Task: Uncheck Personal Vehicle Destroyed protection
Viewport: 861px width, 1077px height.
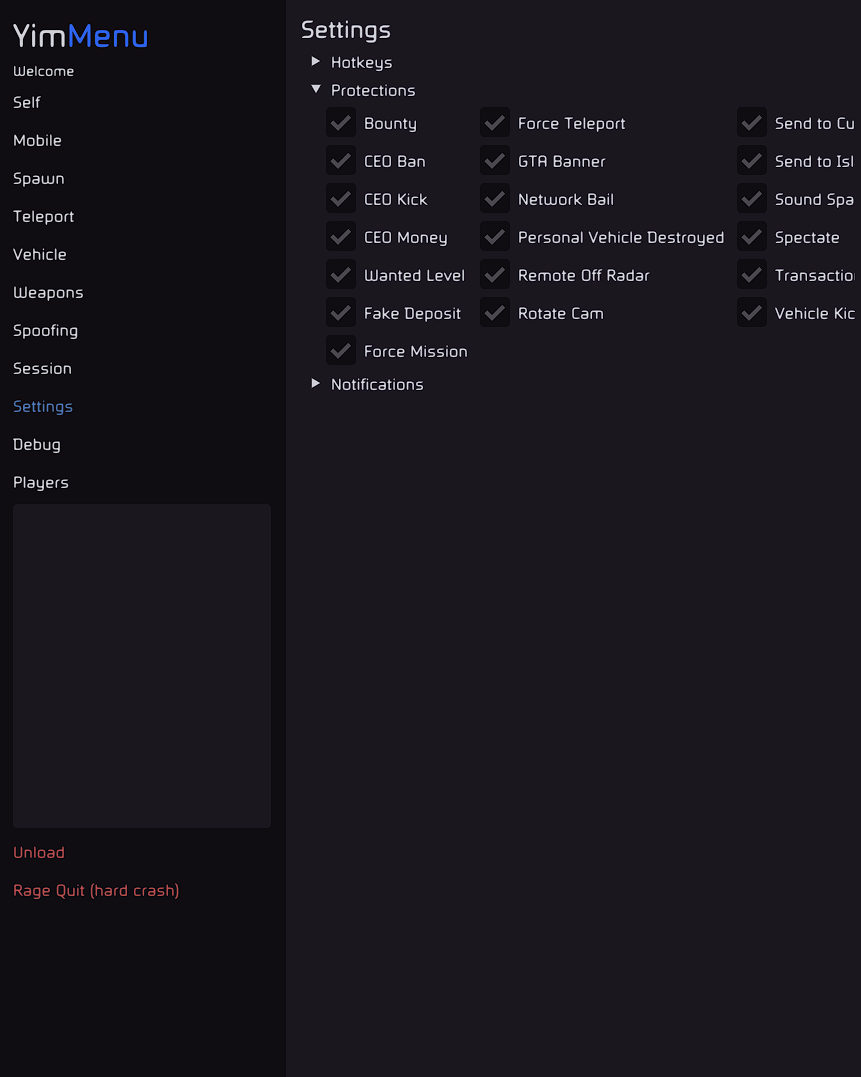Action: click(494, 236)
